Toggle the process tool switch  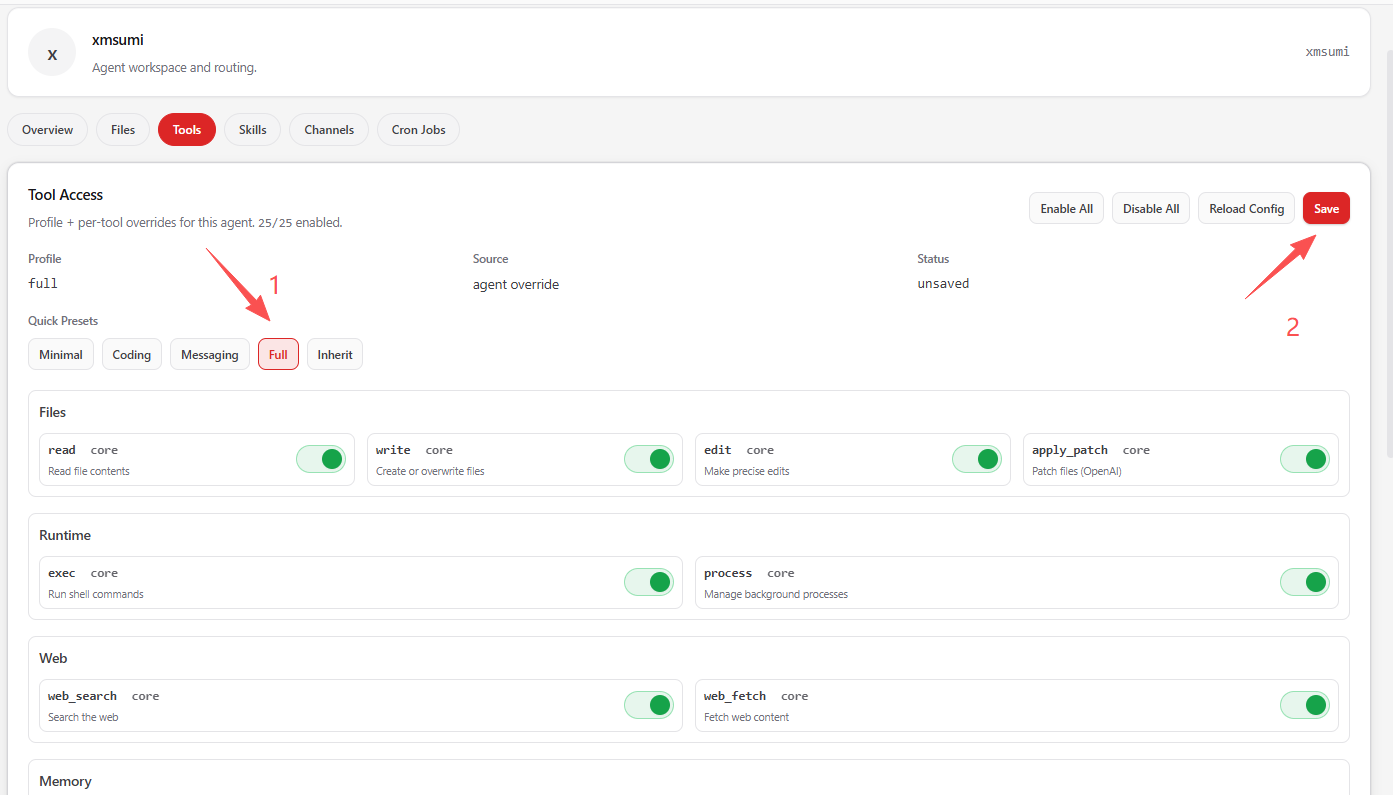point(1305,582)
